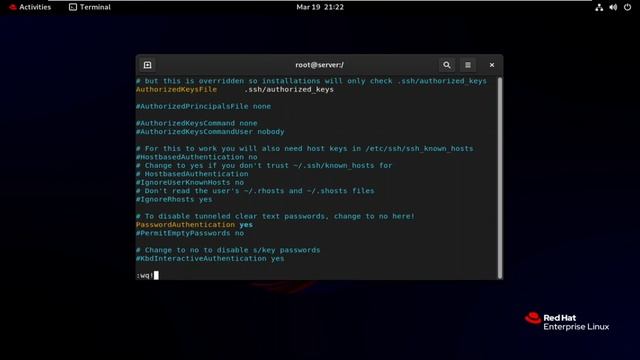This screenshot has height=360, width=640.
Task: Click the #KbdInteractiveAuthentication yes line
Action: (210, 258)
